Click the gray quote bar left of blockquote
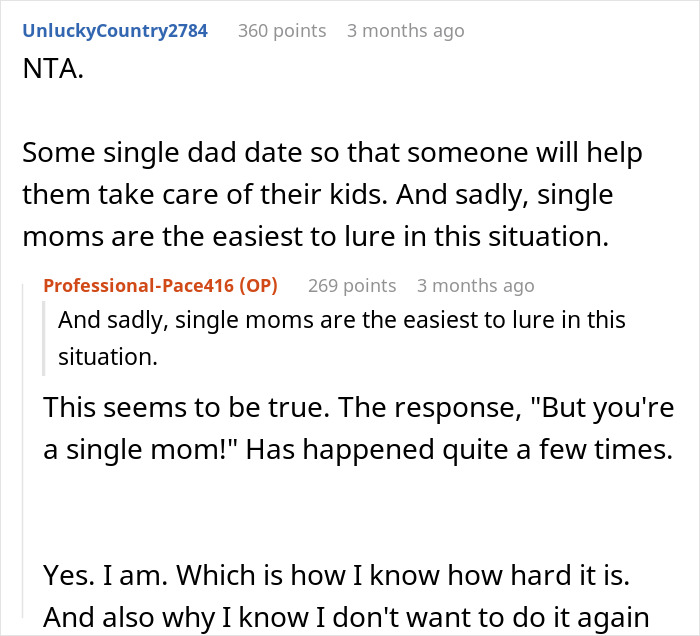The height and width of the screenshot is (636, 700). click(x=46, y=334)
